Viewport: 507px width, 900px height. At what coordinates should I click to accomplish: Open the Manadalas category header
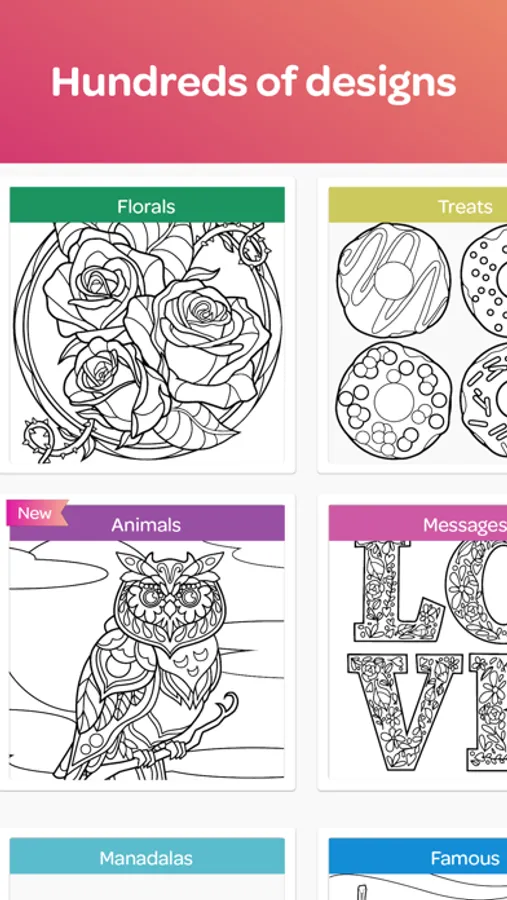click(x=147, y=857)
